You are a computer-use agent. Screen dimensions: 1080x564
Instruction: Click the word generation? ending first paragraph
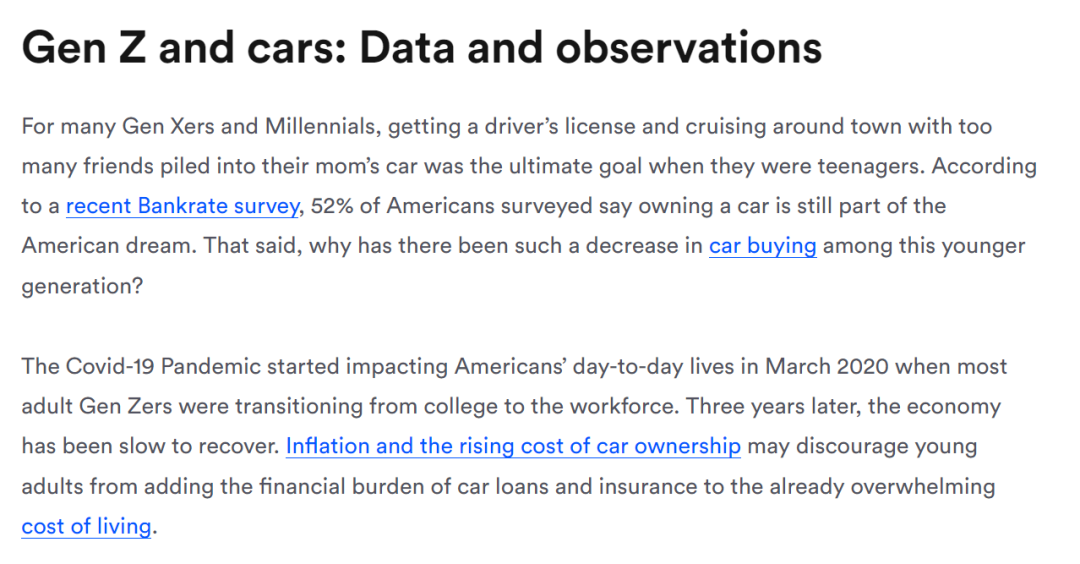coord(82,286)
